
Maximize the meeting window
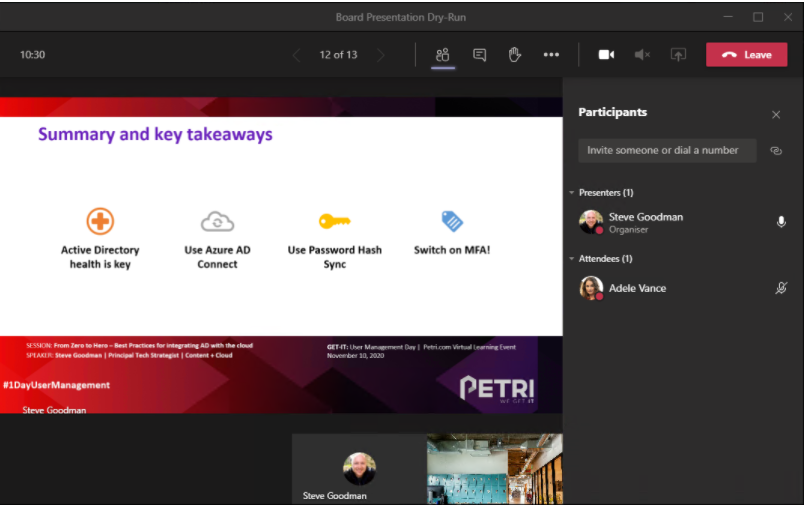click(x=758, y=17)
